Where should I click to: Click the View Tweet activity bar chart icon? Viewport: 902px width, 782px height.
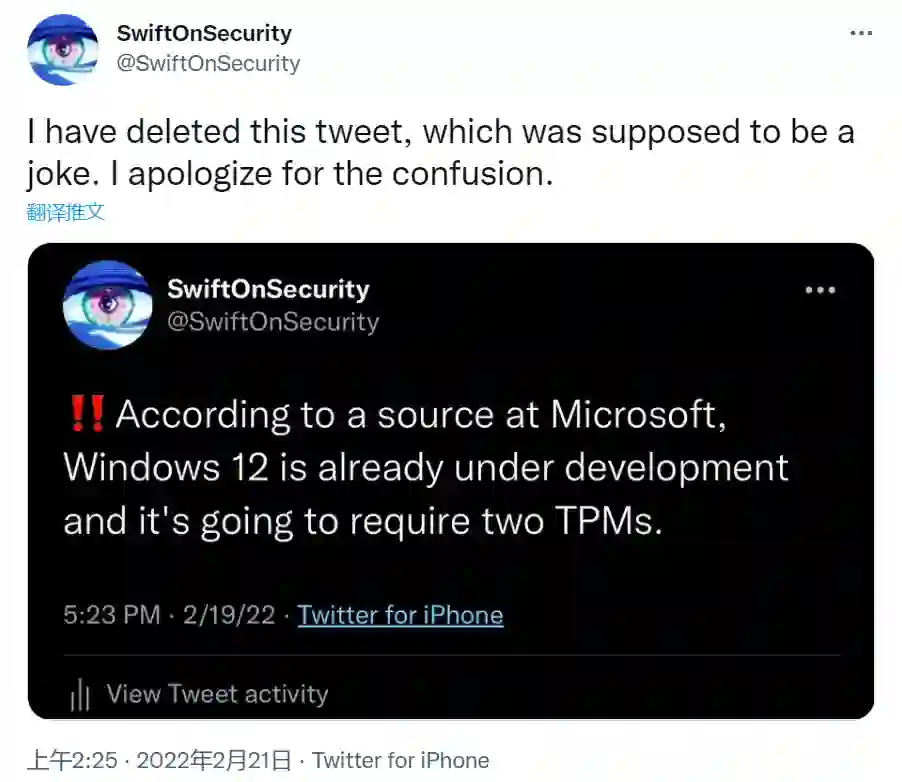(x=80, y=695)
